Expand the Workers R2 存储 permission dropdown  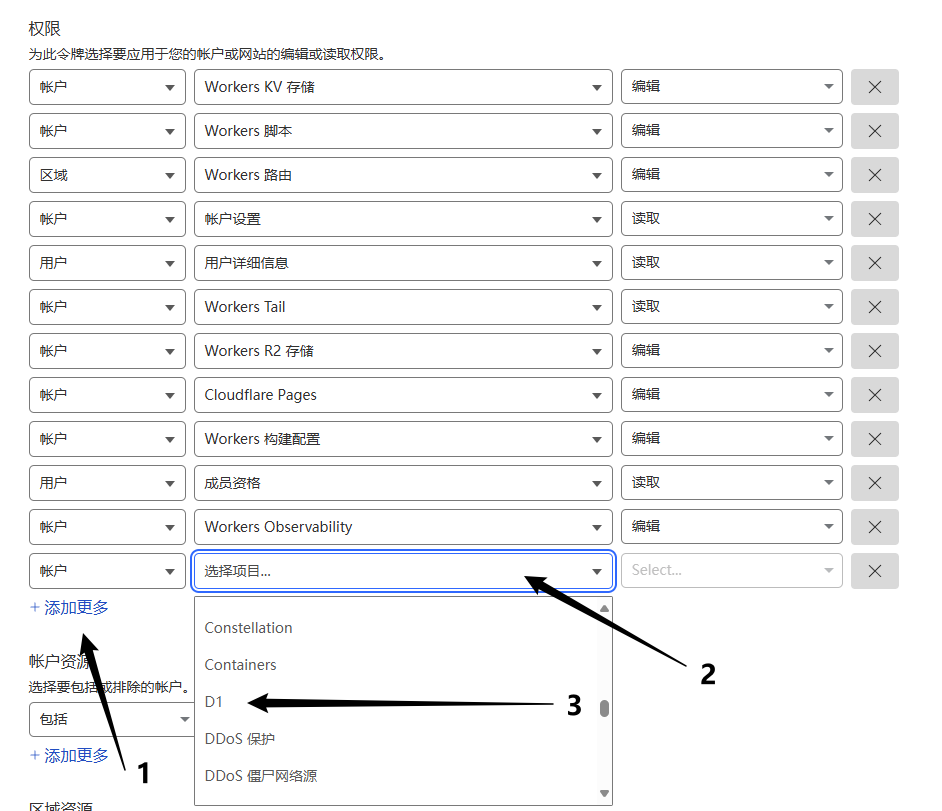(x=403, y=351)
